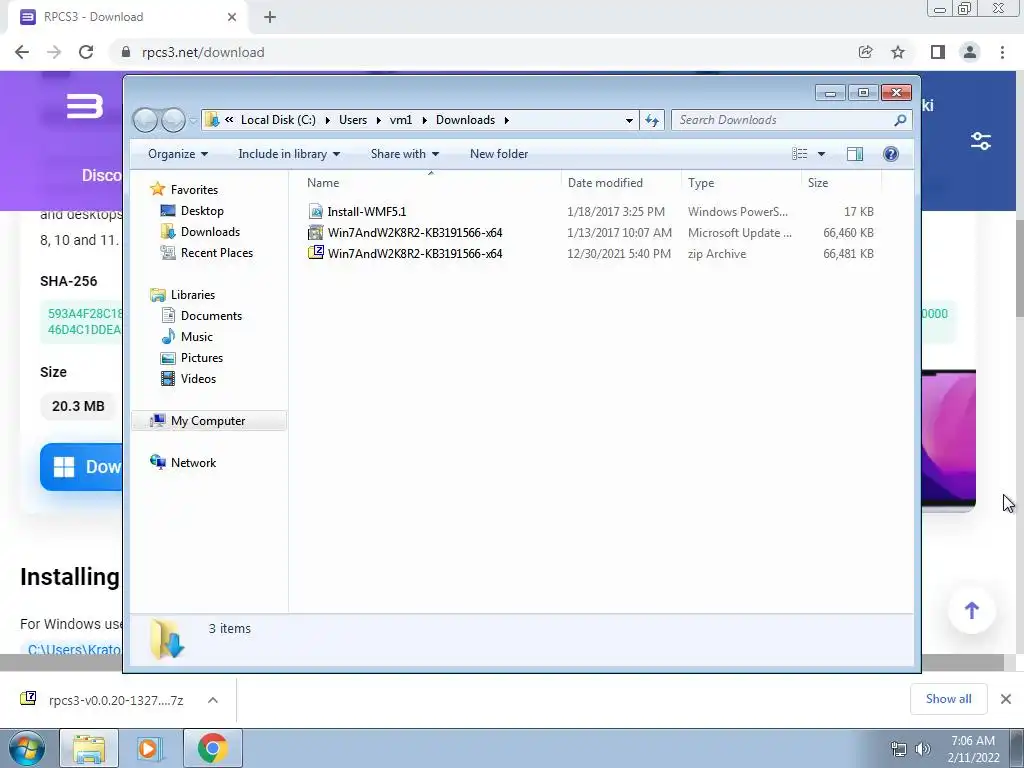The width and height of the screenshot is (1024, 768).
Task: Click the Users breadcrumb segment
Action: tap(353, 120)
